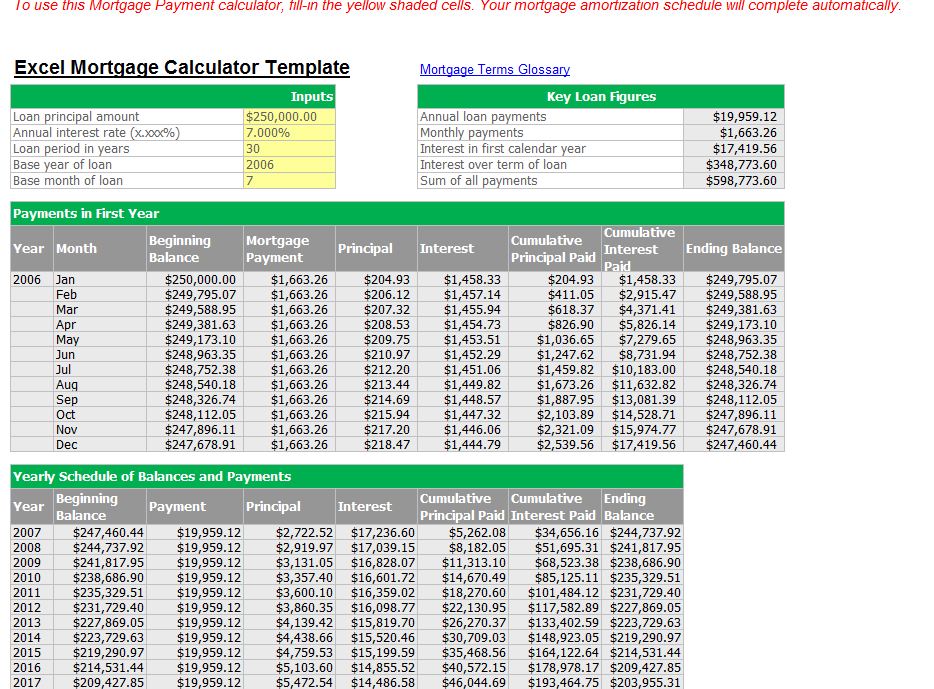Click the Excel Mortgage Calculator Template title
Image resolution: width=934 pixels, height=689 pixels.
coord(182,68)
